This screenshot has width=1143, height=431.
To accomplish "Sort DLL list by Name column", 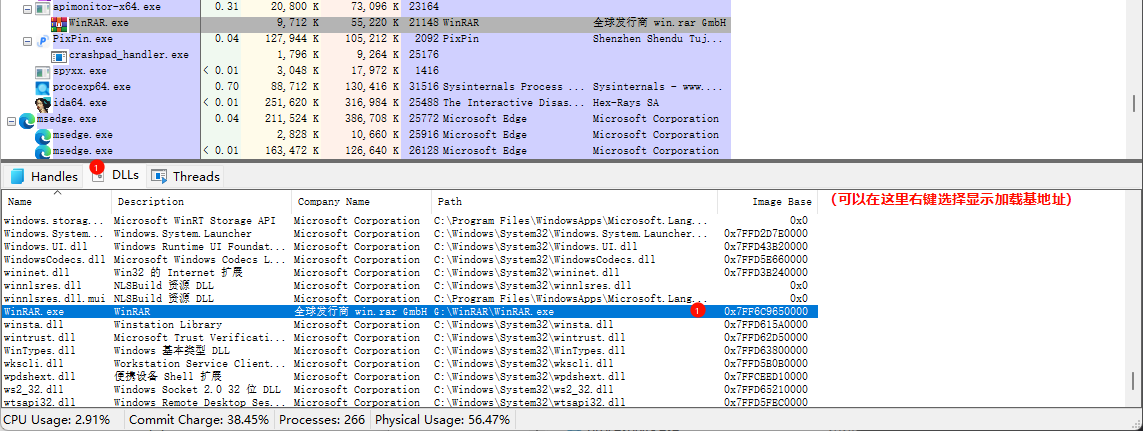I will [57, 202].
